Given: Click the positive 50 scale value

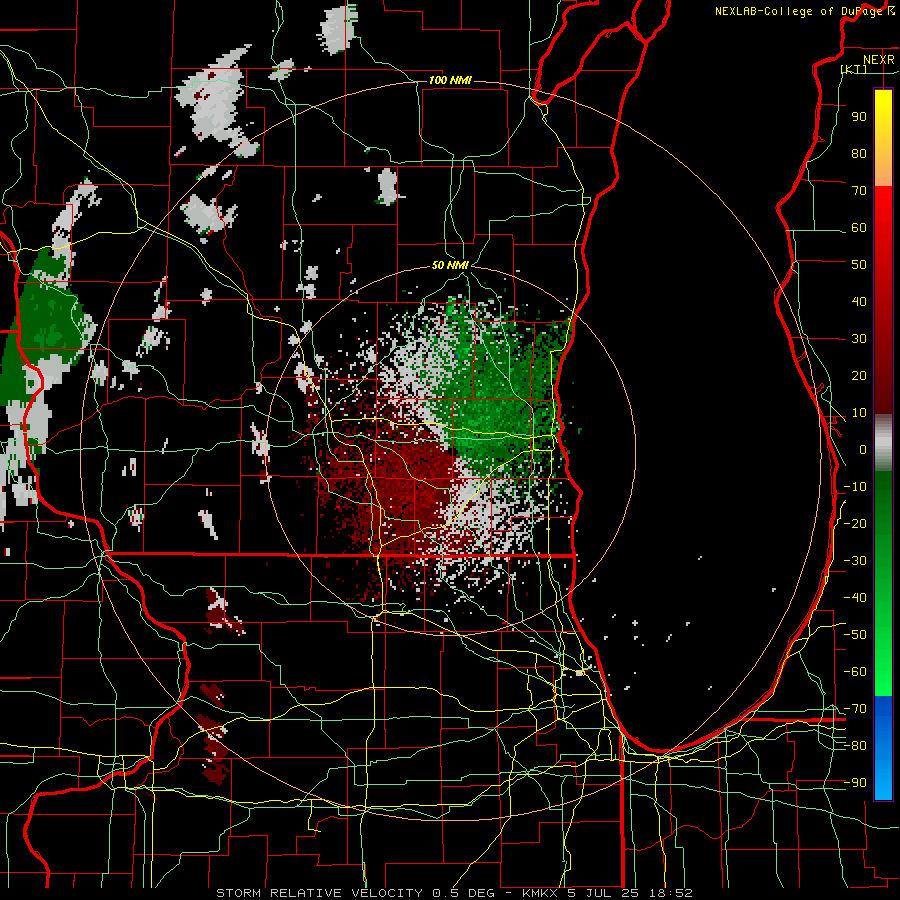Looking at the screenshot, I should (859, 265).
